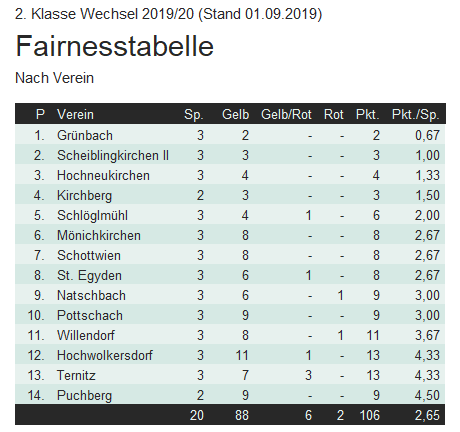Click the Fairnesstabelle heading
The height and width of the screenshot is (432, 460).
click(x=114, y=46)
